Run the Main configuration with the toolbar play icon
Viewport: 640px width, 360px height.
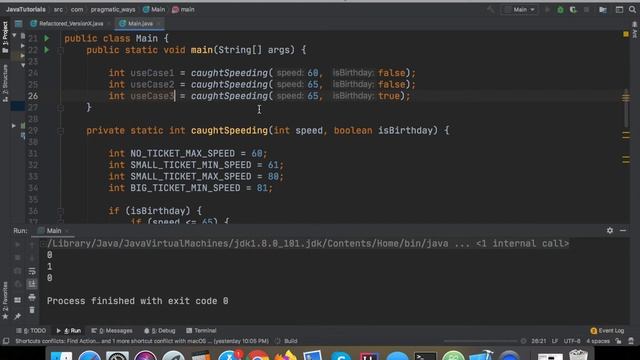547,10
